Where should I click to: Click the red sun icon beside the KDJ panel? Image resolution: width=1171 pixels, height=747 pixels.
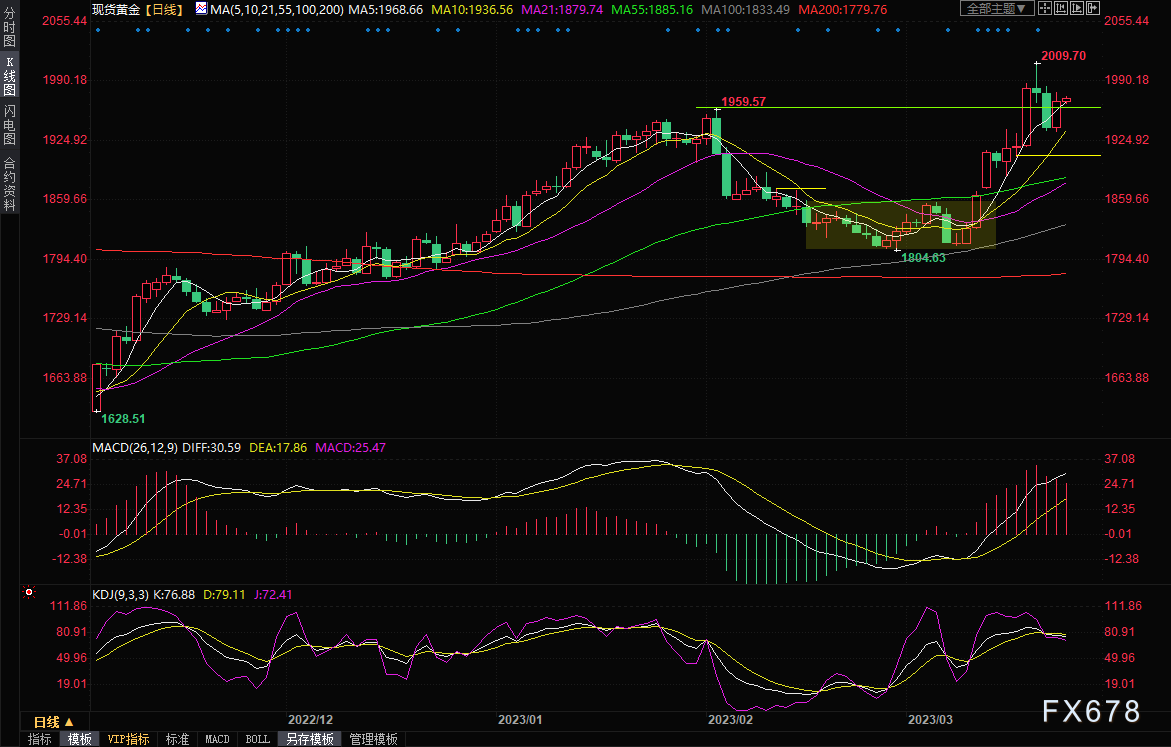coord(29,592)
